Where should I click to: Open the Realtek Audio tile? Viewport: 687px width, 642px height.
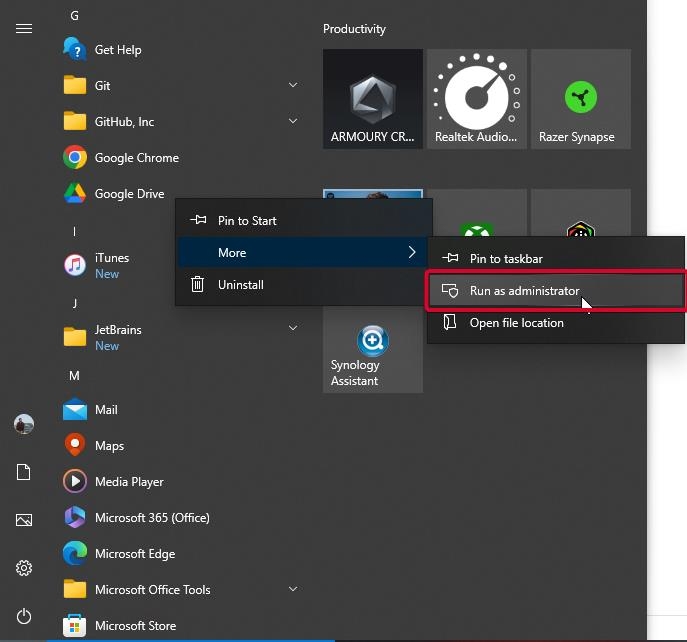(477, 99)
